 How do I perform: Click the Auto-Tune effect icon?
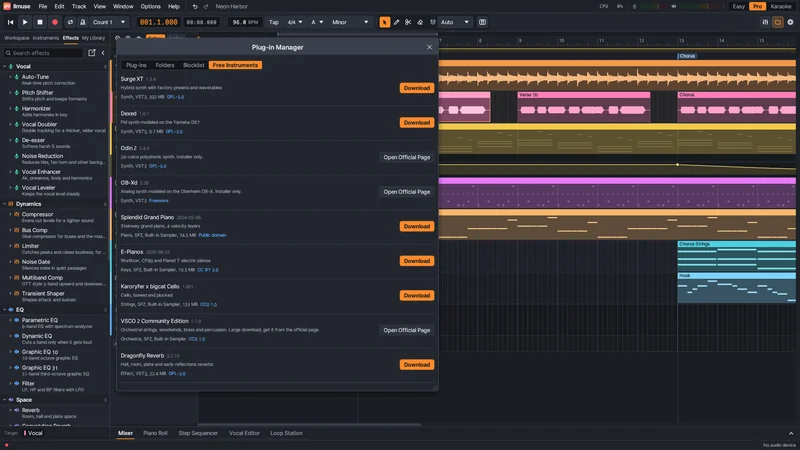coord(16,77)
